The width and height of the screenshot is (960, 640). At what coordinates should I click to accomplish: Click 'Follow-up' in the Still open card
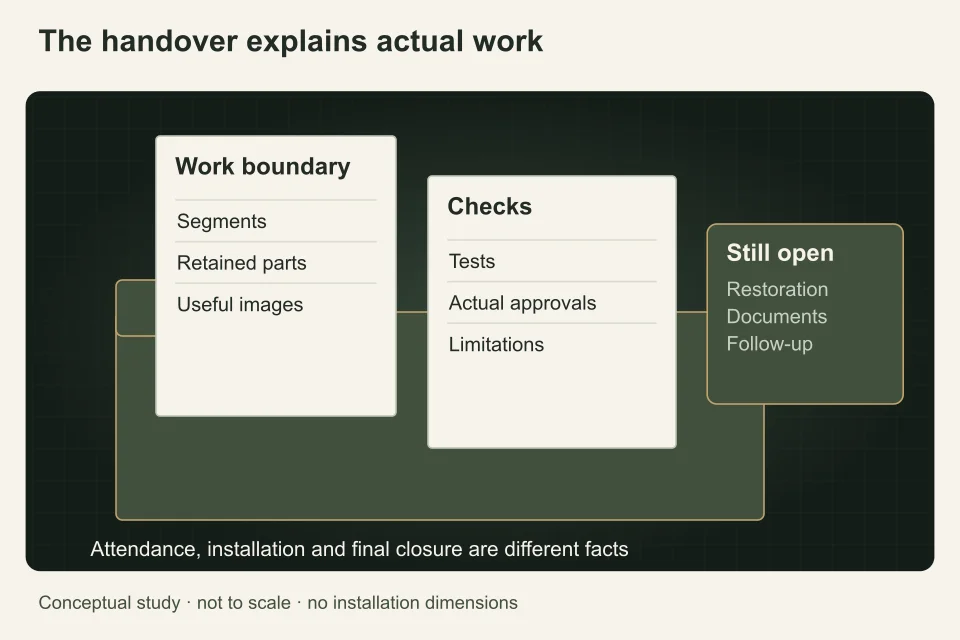[x=770, y=344]
